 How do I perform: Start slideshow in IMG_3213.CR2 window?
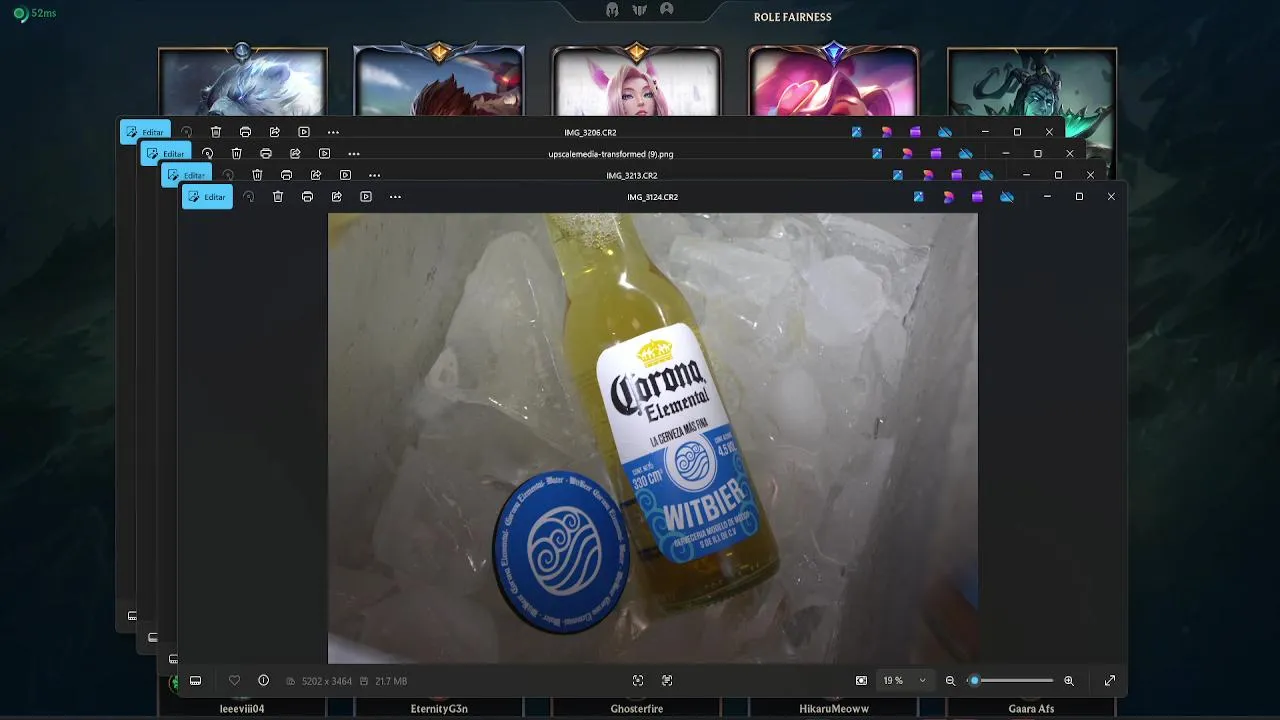tap(345, 175)
